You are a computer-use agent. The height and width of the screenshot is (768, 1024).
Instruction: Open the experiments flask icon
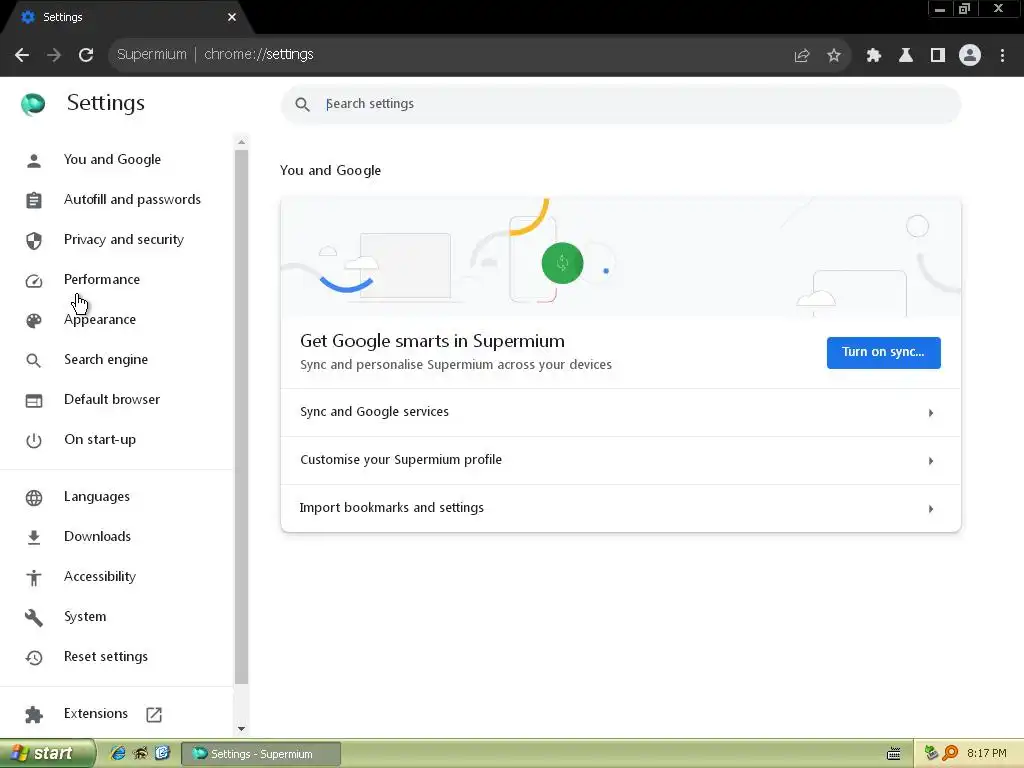click(906, 55)
